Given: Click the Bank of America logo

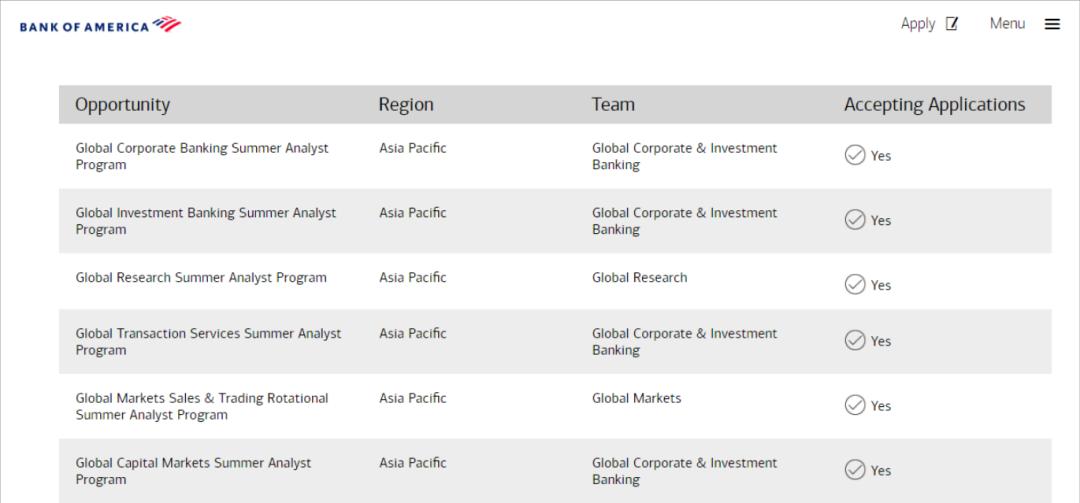Looking at the screenshot, I should click(100, 25).
